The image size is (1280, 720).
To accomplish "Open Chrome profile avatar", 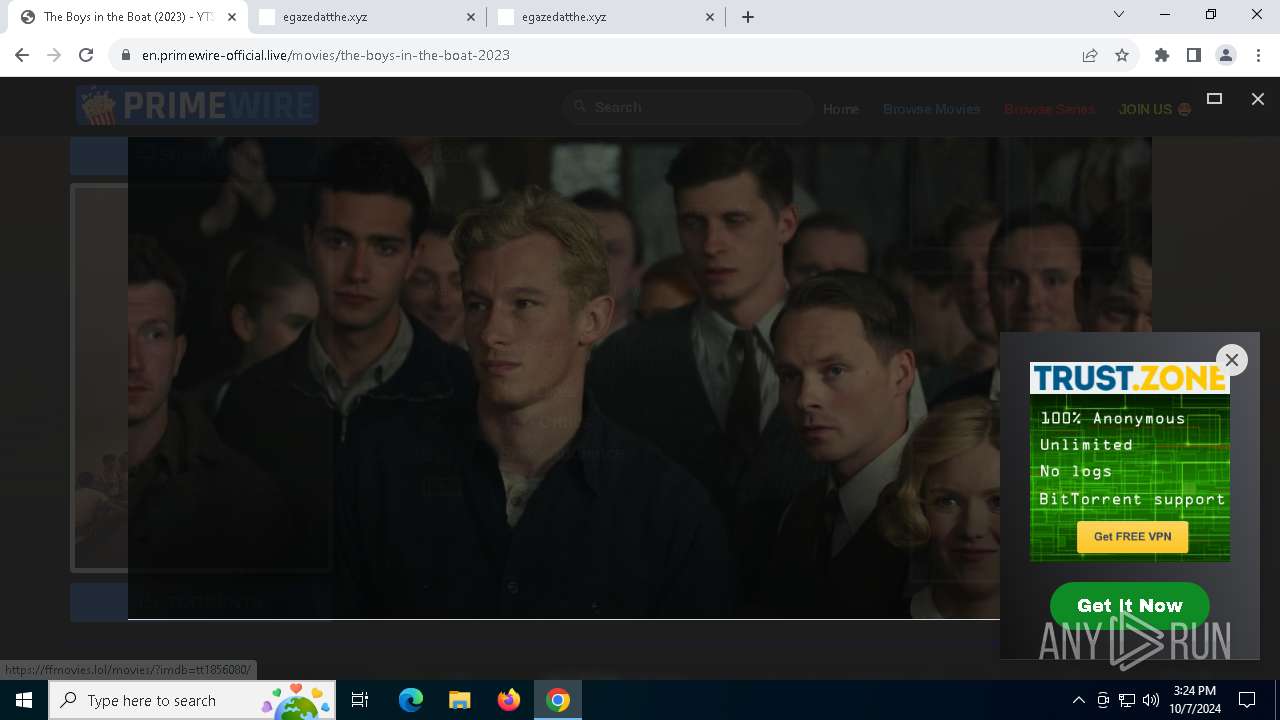I will (x=1226, y=55).
